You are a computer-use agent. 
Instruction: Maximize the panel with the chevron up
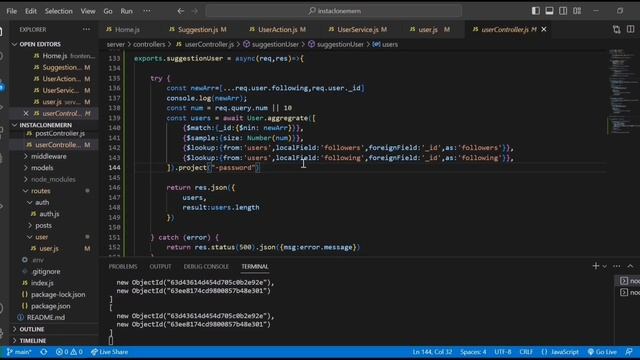click(630, 266)
